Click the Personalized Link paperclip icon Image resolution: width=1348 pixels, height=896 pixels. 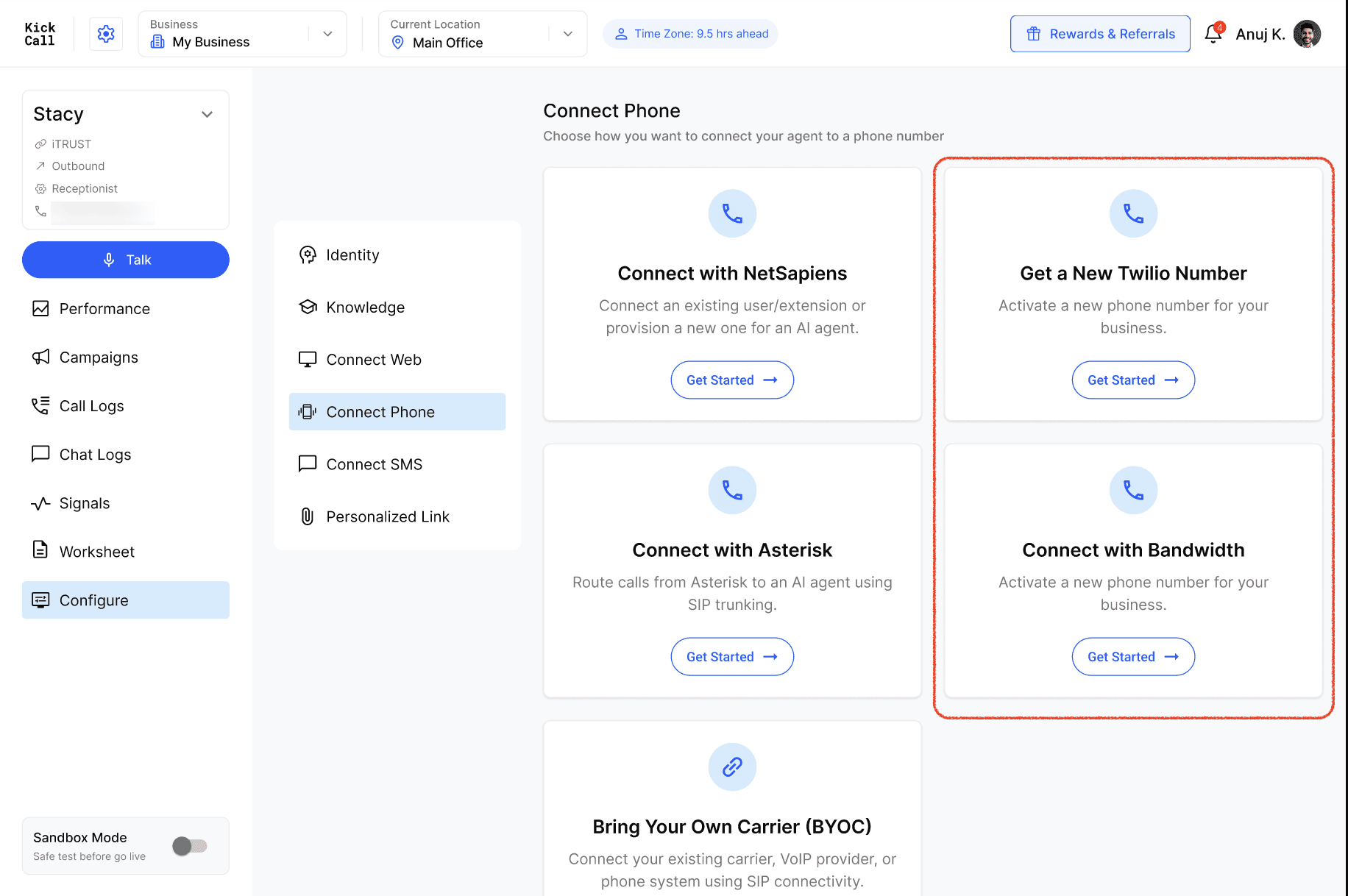308,516
